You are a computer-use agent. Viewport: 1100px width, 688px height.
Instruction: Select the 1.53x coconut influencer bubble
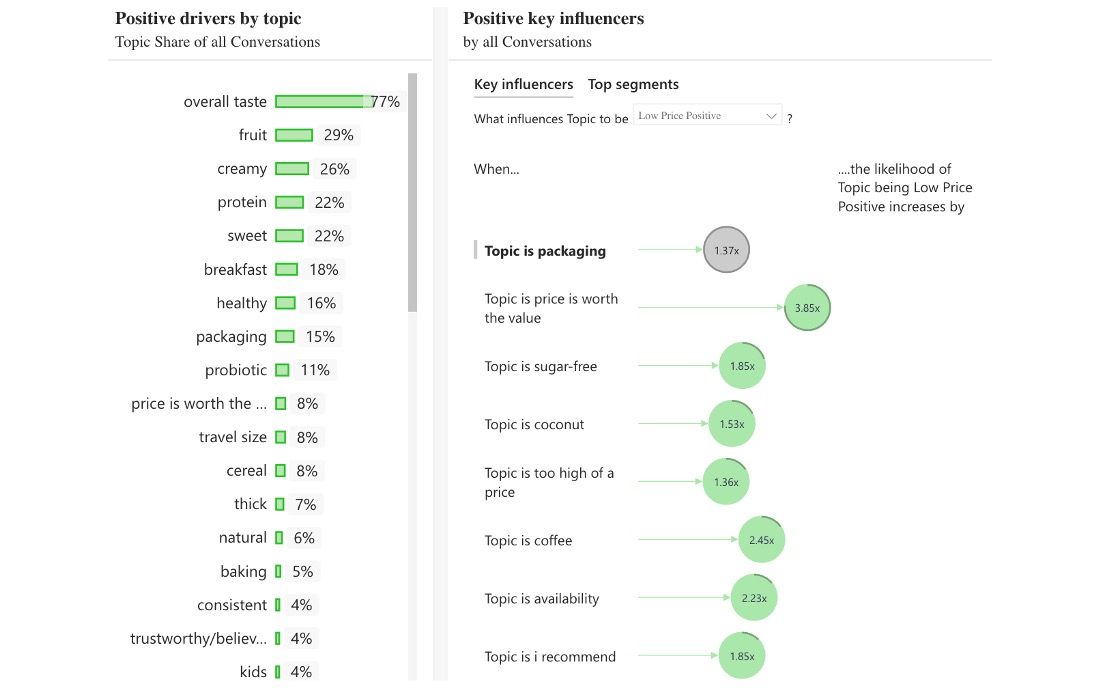(x=732, y=424)
